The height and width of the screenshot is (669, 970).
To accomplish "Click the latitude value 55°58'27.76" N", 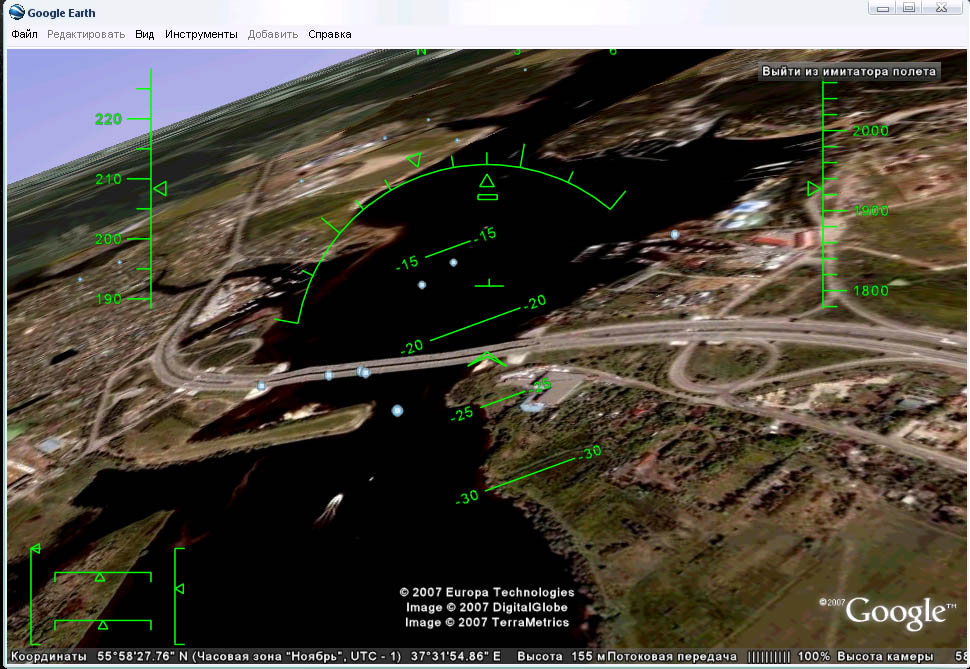I will tap(142, 656).
